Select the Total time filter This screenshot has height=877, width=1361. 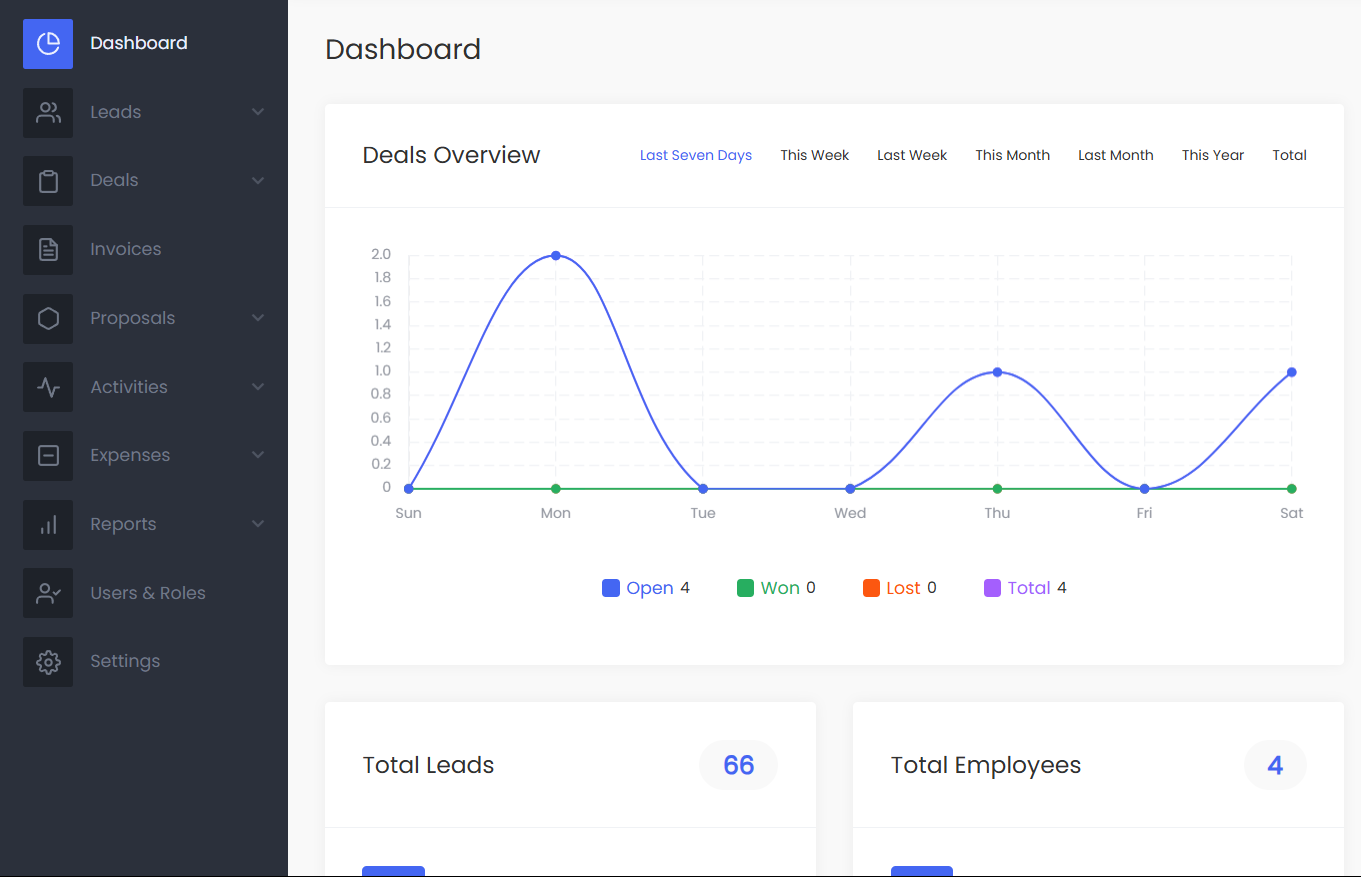[x=1290, y=155]
